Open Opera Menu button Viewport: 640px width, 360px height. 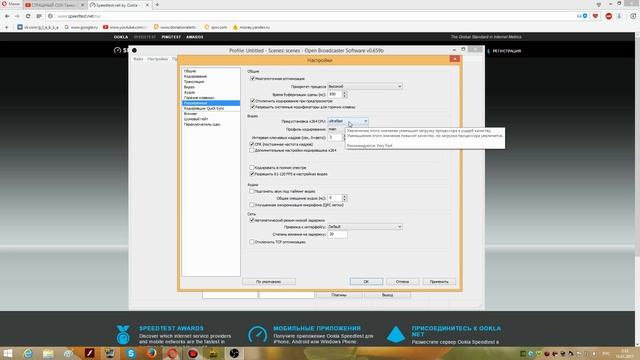click(11, 4)
